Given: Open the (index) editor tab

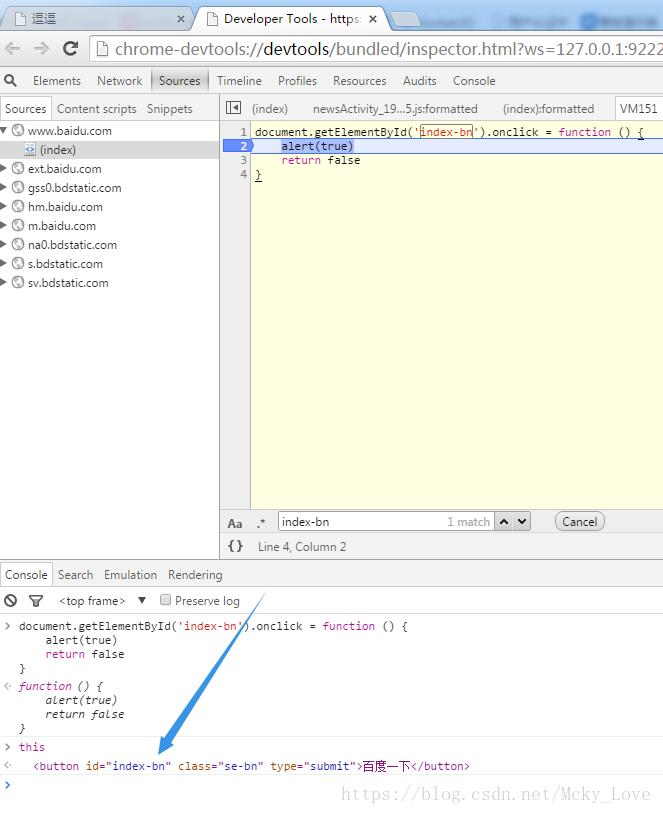Looking at the screenshot, I should tap(269, 108).
